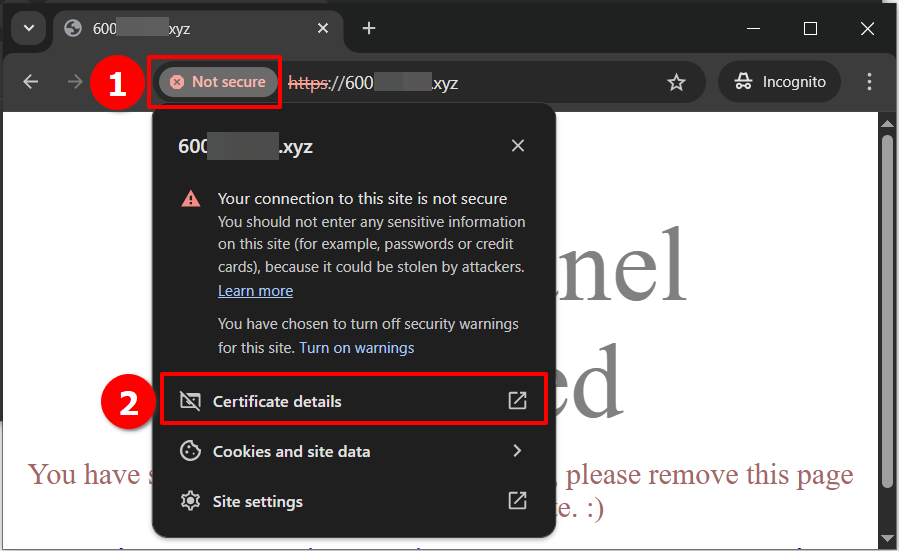The height and width of the screenshot is (551, 899).
Task: Click the external link icon for Site settings
Action: [x=517, y=501]
